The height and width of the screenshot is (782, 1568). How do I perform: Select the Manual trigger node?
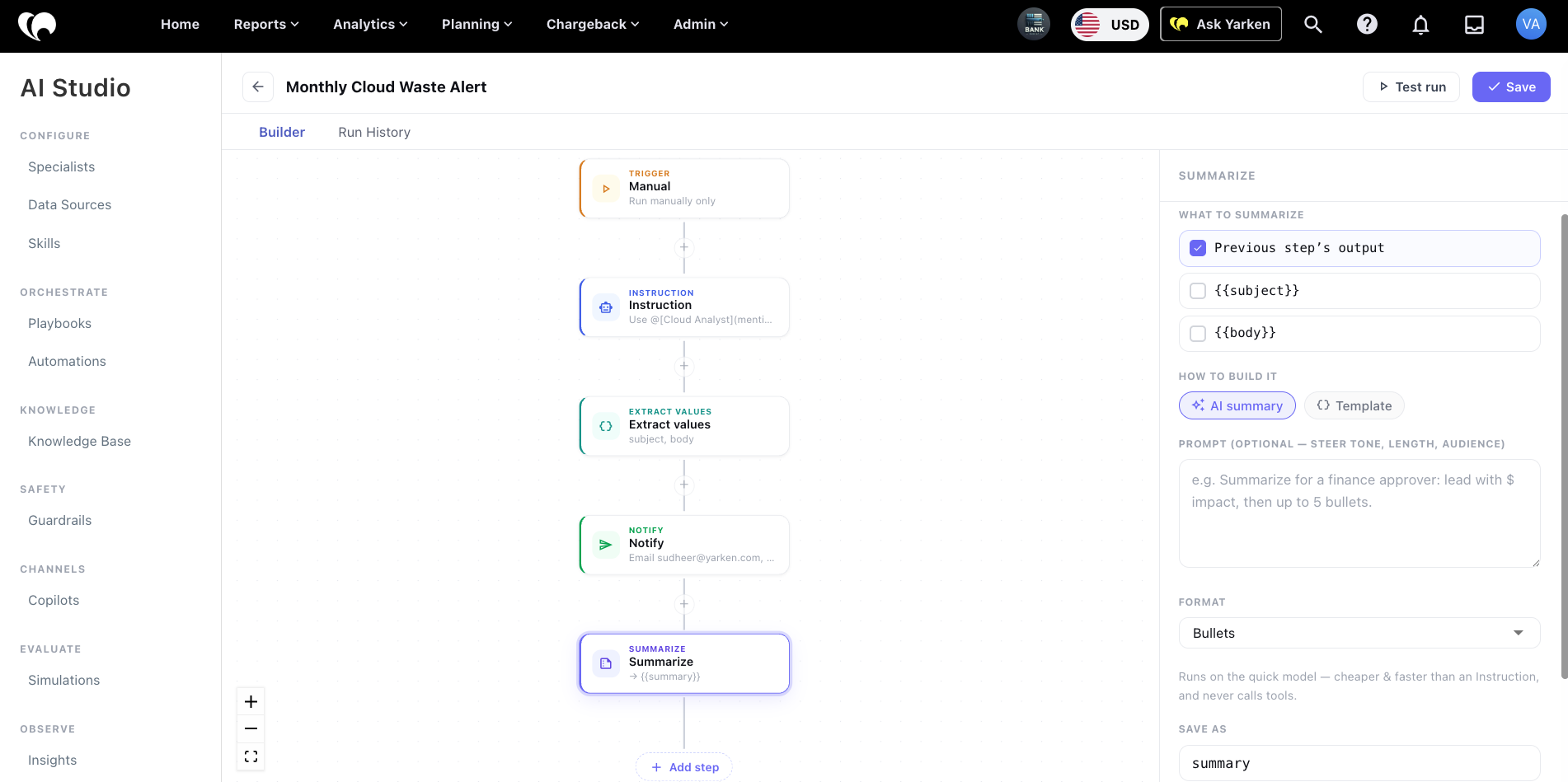pos(684,189)
